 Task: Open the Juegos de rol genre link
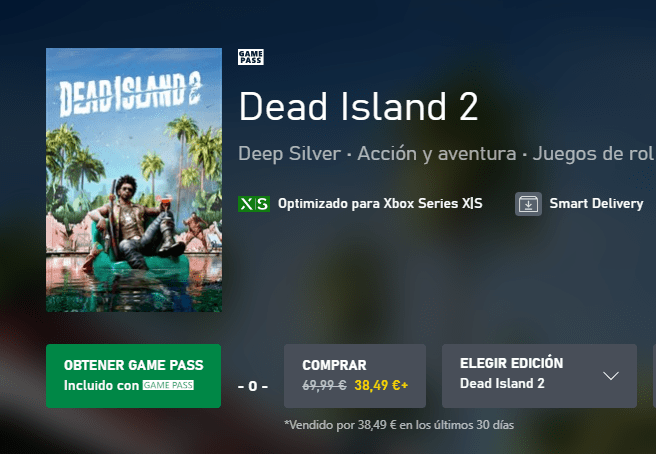593,154
